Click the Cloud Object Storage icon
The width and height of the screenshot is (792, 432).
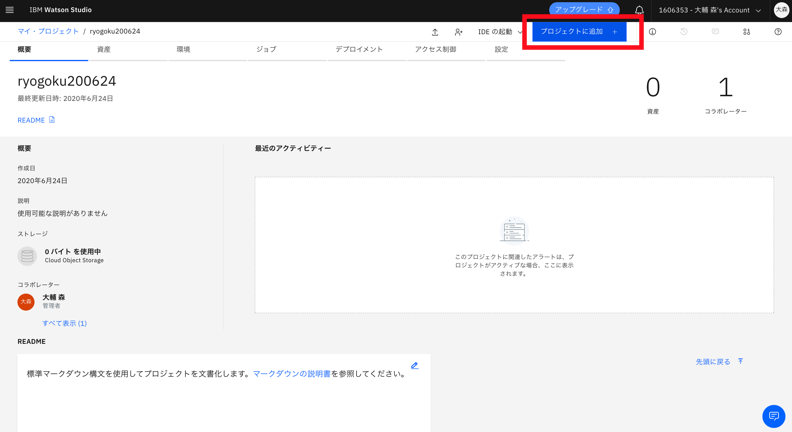(27, 256)
